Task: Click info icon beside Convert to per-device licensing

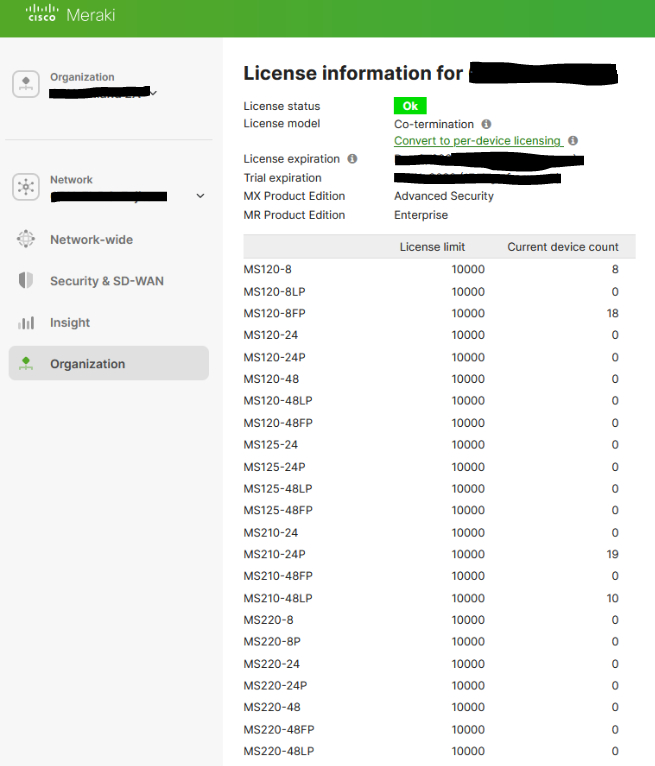Action: point(573,141)
